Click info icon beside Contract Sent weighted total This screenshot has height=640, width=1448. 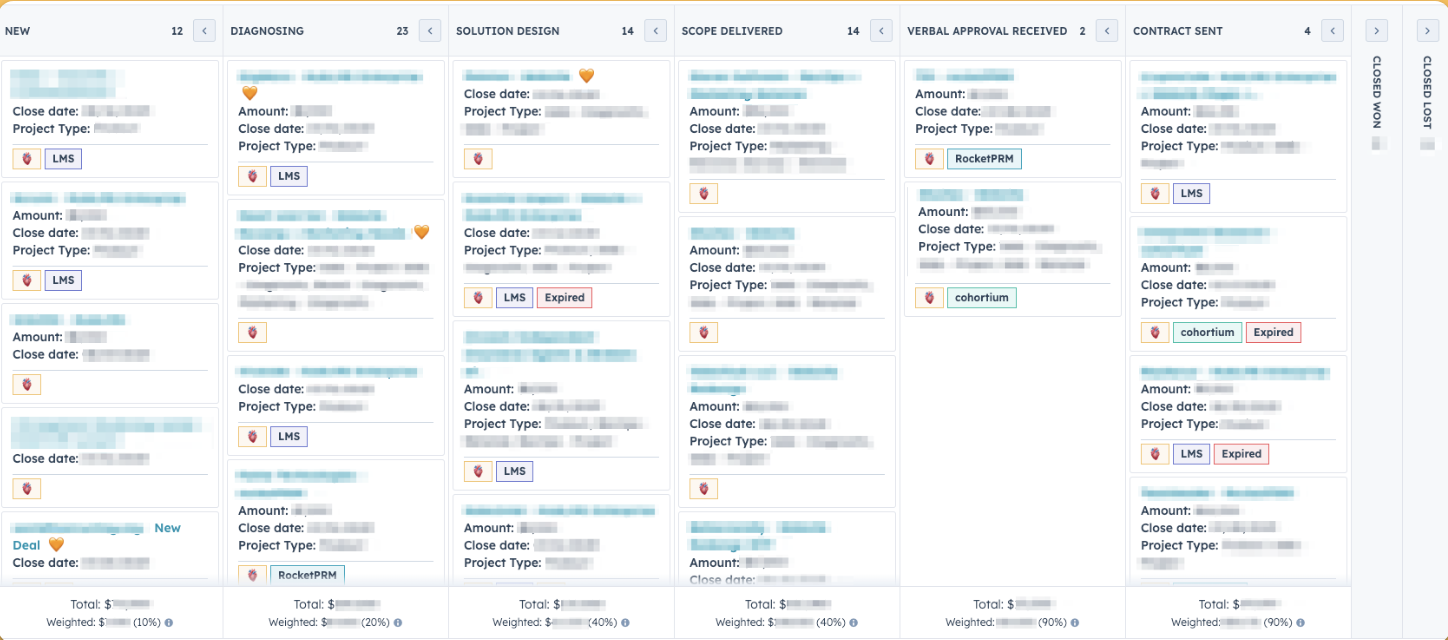(x=1299, y=623)
